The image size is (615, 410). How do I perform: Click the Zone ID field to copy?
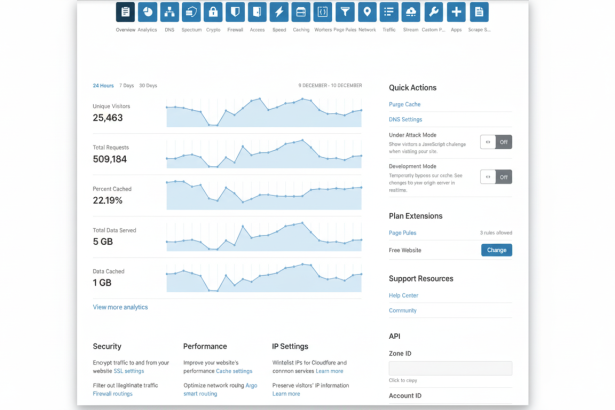pyautogui.click(x=450, y=368)
